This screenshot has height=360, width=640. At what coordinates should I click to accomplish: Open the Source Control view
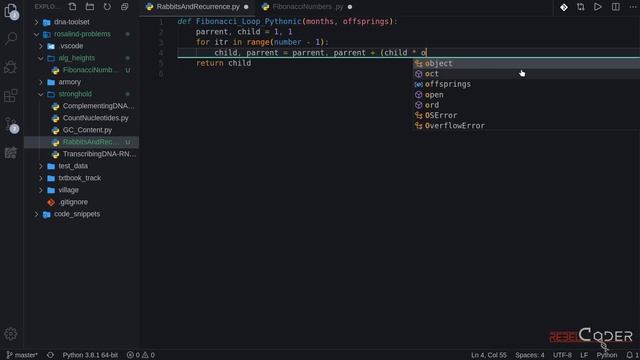(x=11, y=124)
